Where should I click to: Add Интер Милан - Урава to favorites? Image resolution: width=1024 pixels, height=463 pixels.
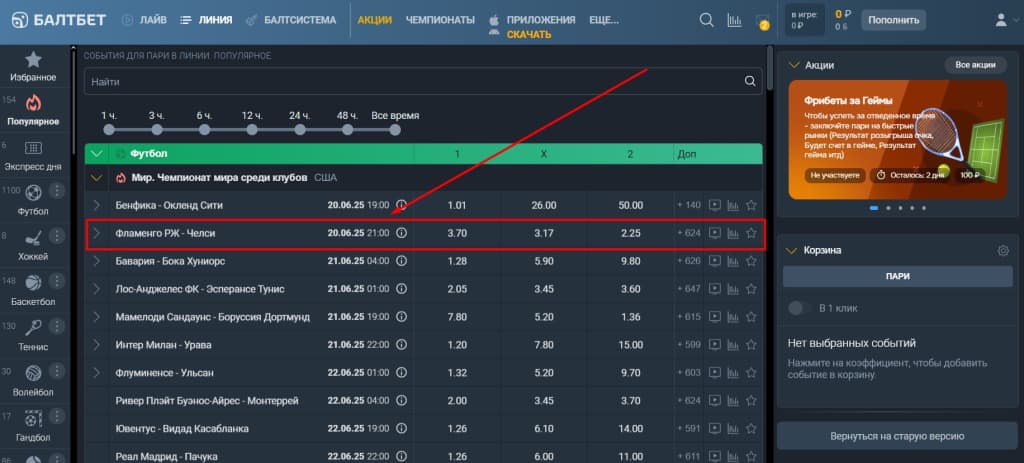pyautogui.click(x=751, y=345)
